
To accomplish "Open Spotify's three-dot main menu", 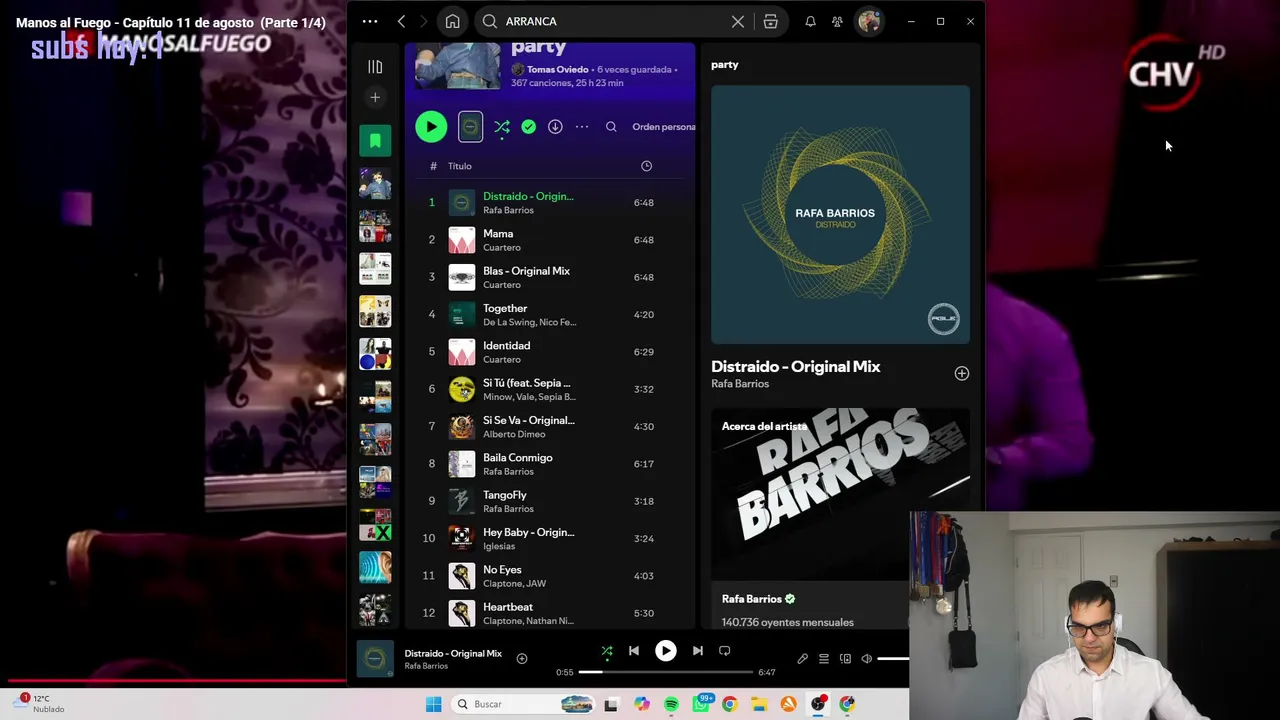I will coord(370,21).
